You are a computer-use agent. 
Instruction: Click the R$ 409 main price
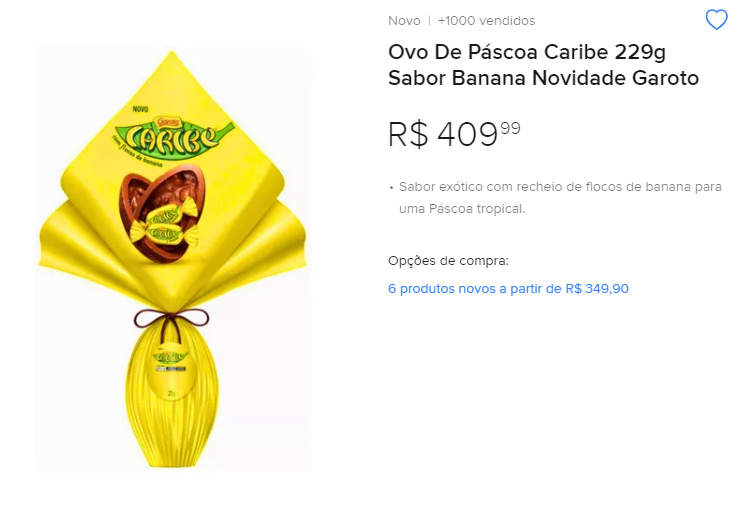(x=454, y=134)
